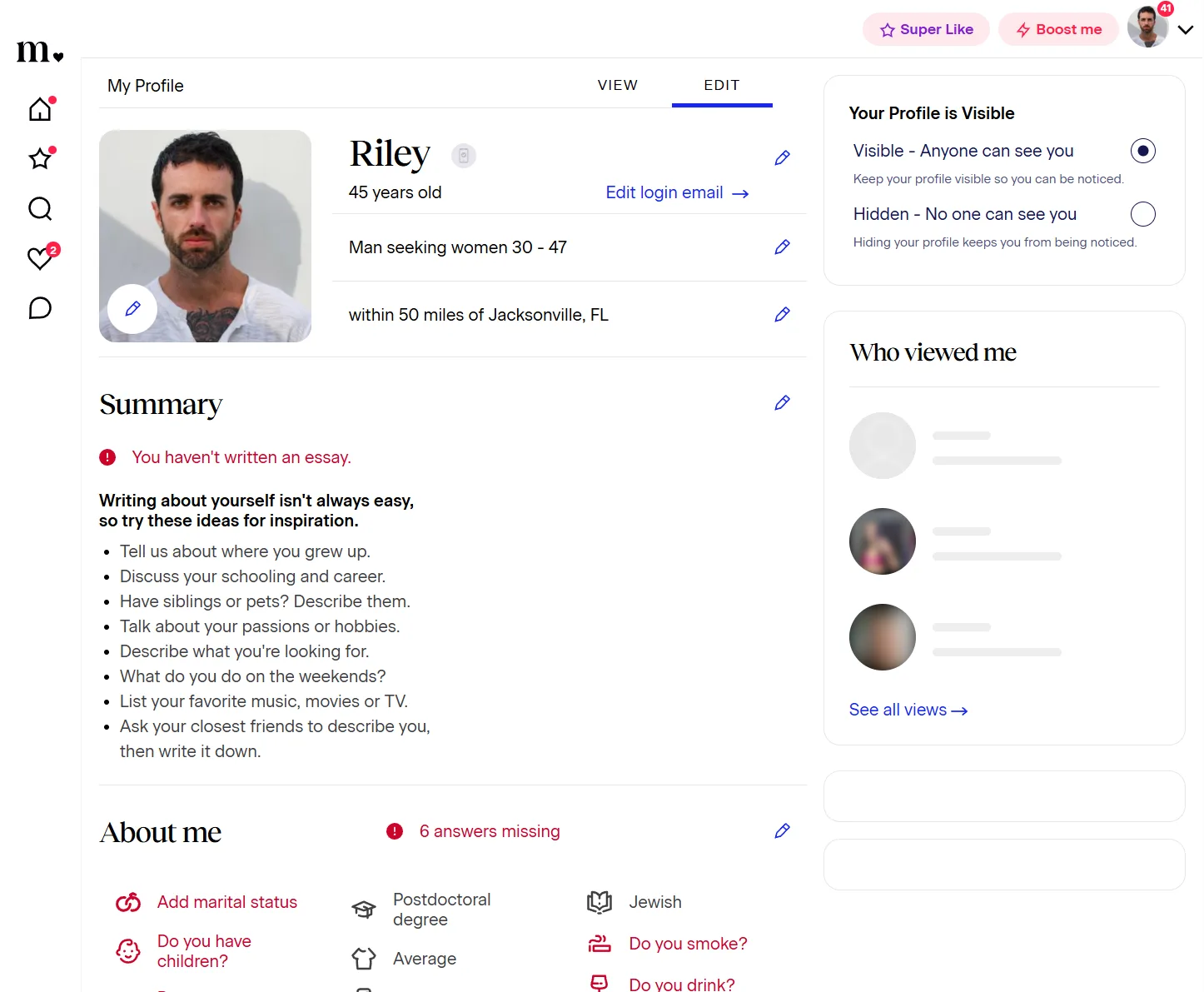This screenshot has width=1204, height=992.
Task: Click the Do you smoke? prompt
Action: (x=688, y=944)
